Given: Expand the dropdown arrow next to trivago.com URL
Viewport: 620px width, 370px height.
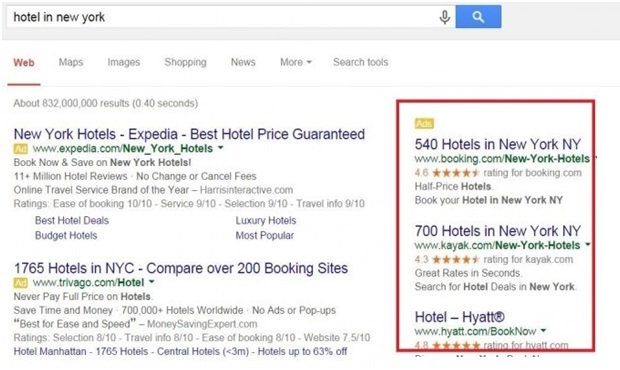Looking at the screenshot, I should [x=151, y=282].
